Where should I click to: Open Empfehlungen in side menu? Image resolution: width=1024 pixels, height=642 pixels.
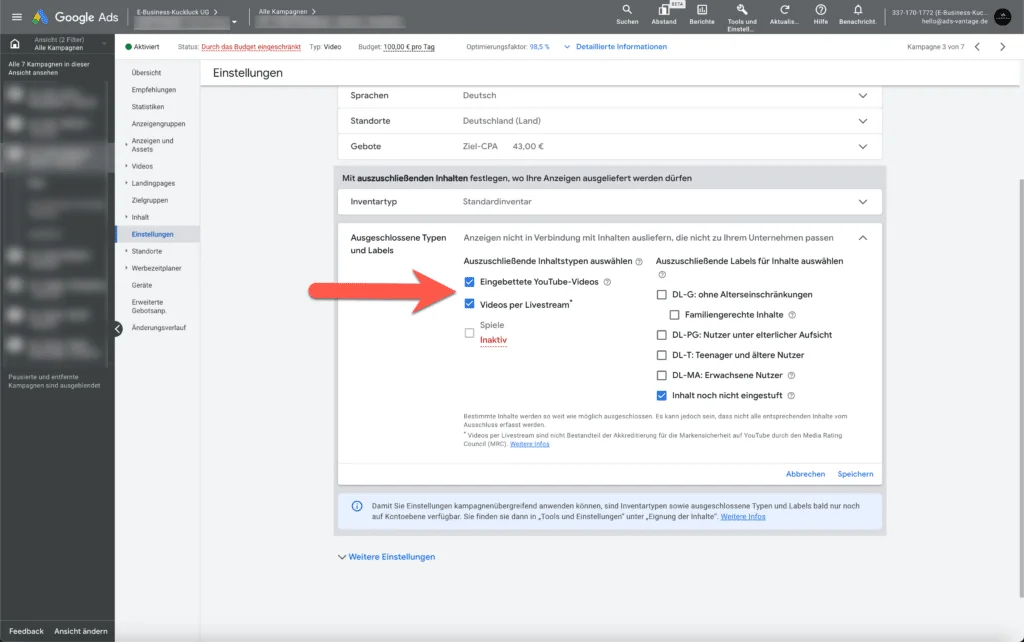click(x=153, y=90)
